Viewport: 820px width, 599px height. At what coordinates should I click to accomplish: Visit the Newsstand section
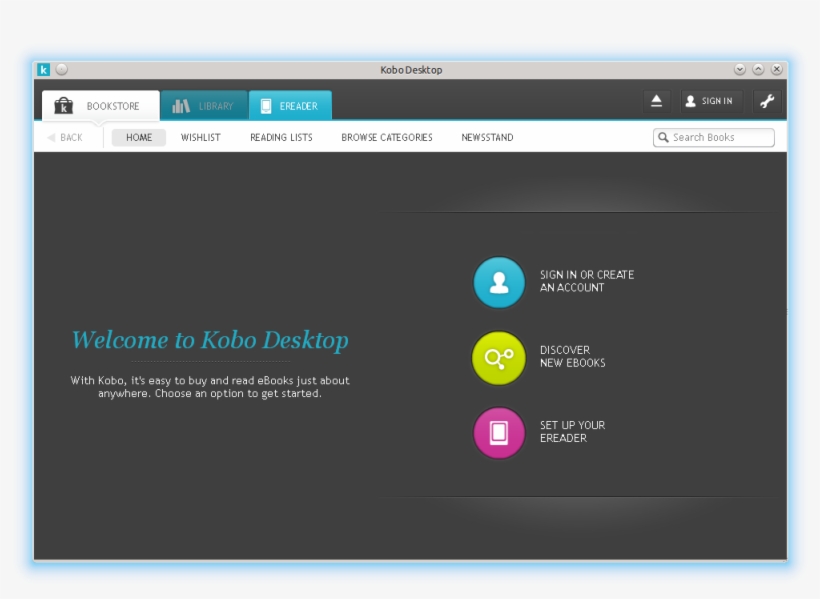coord(487,137)
